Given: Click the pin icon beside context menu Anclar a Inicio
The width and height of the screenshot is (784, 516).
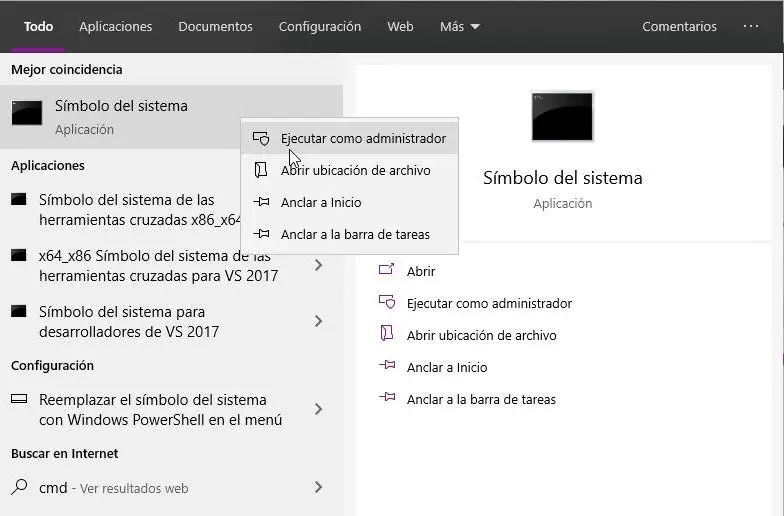Looking at the screenshot, I should [261, 202].
